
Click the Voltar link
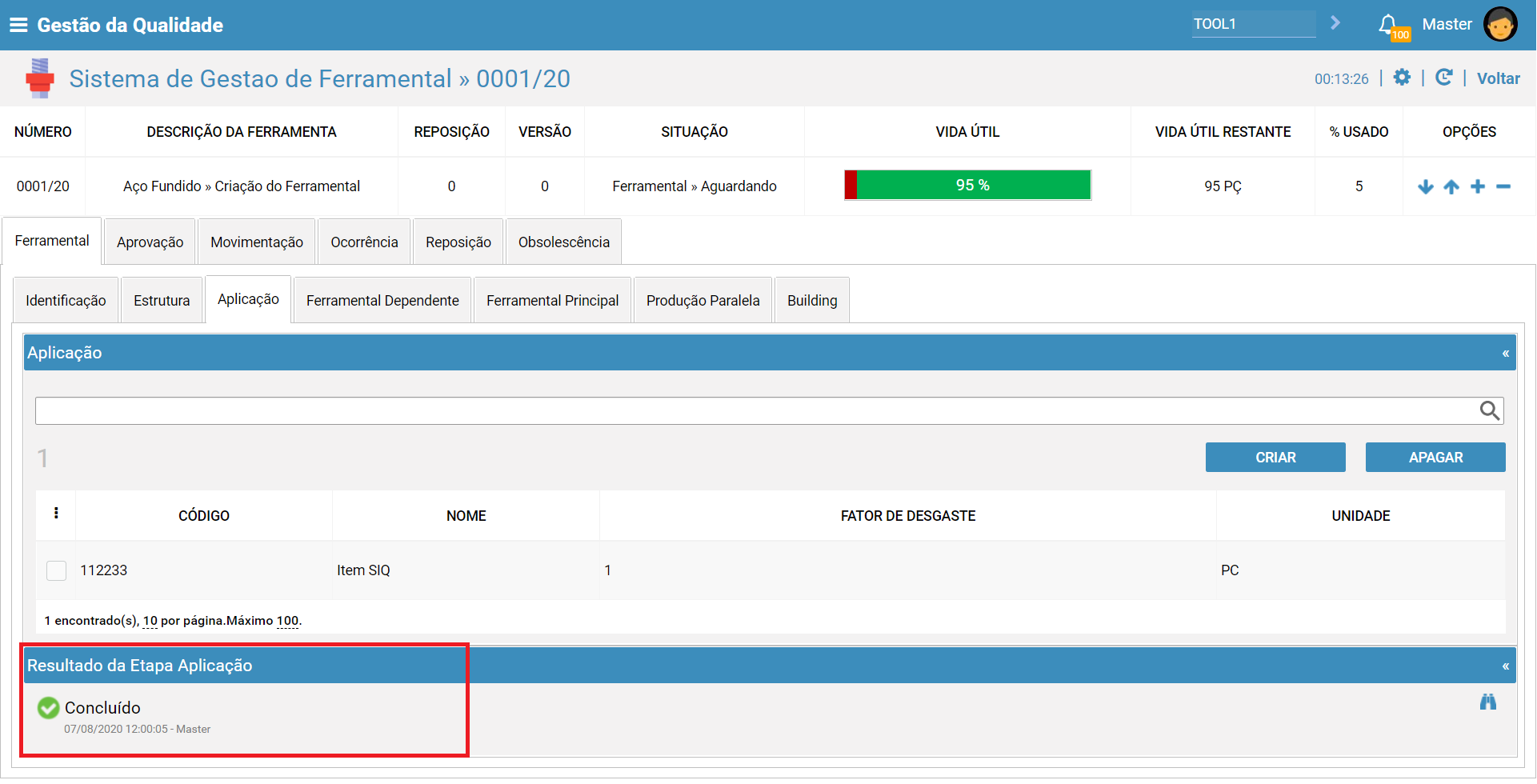pos(1498,78)
